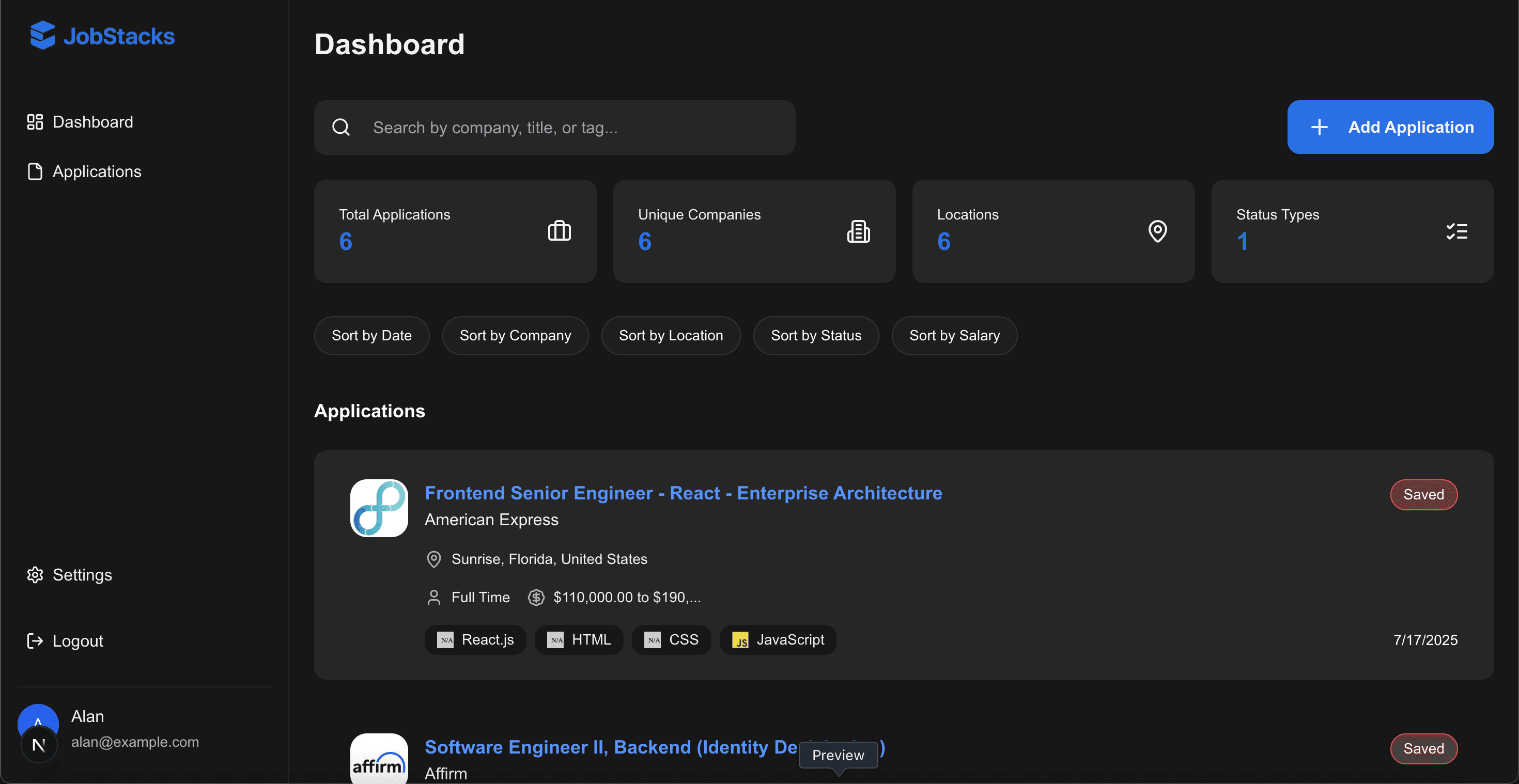
Task: Click the plus icon in Add Application
Action: point(1319,128)
